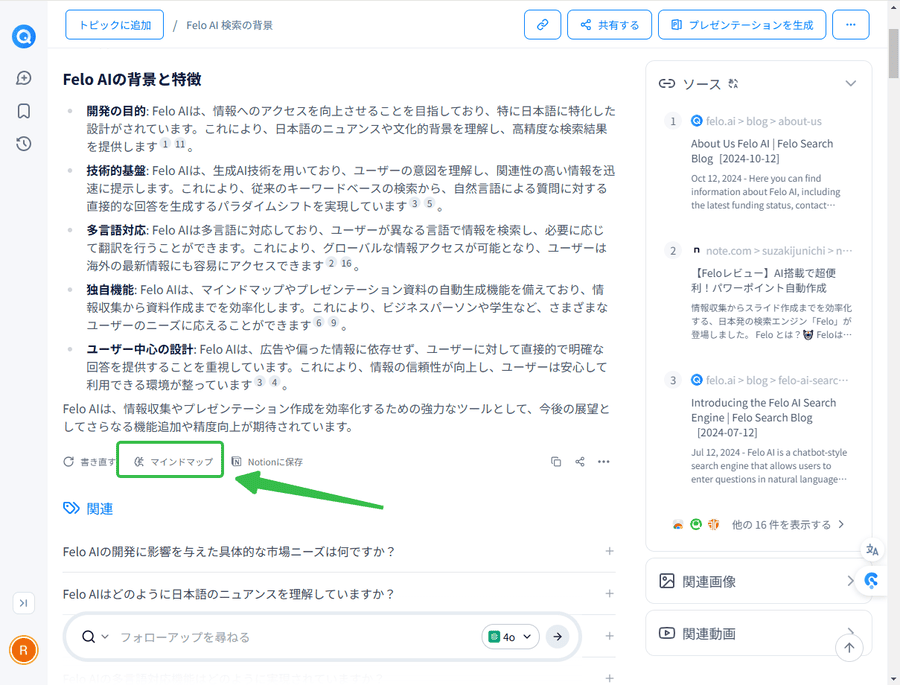
Task: Open the bookmarks sidebar icon
Action: coord(24,111)
